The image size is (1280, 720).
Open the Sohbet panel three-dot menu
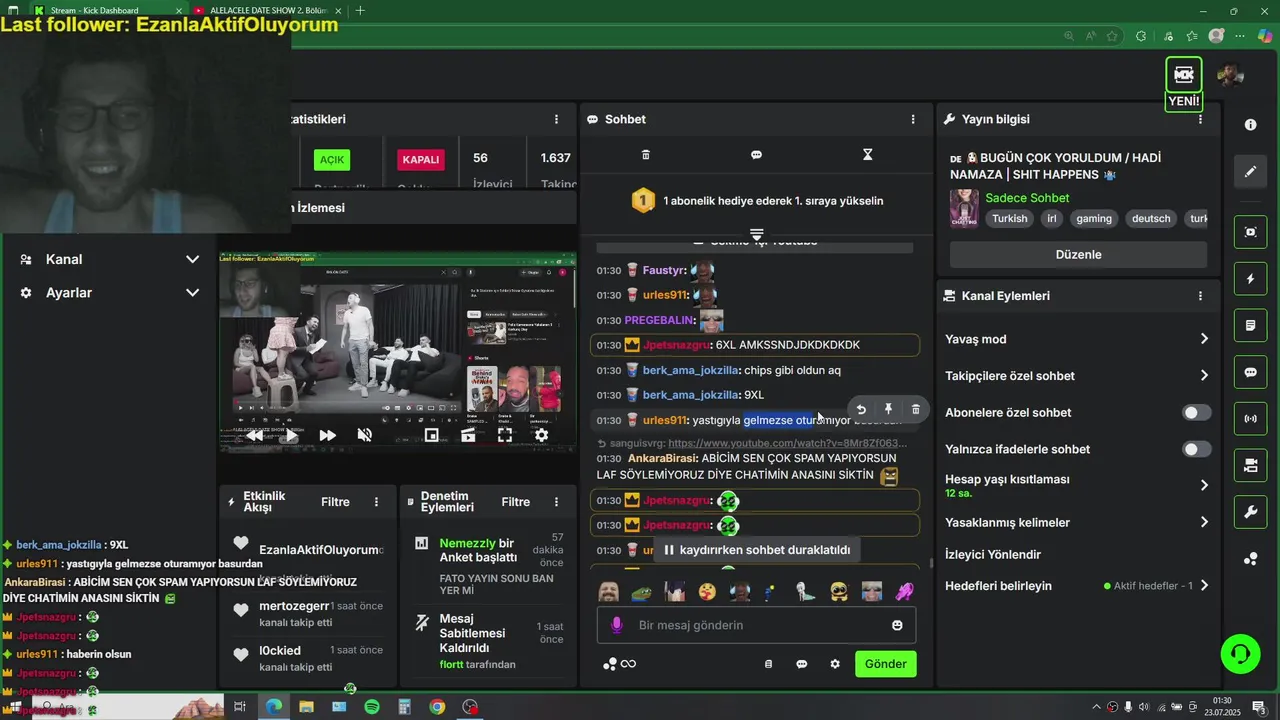point(912,119)
